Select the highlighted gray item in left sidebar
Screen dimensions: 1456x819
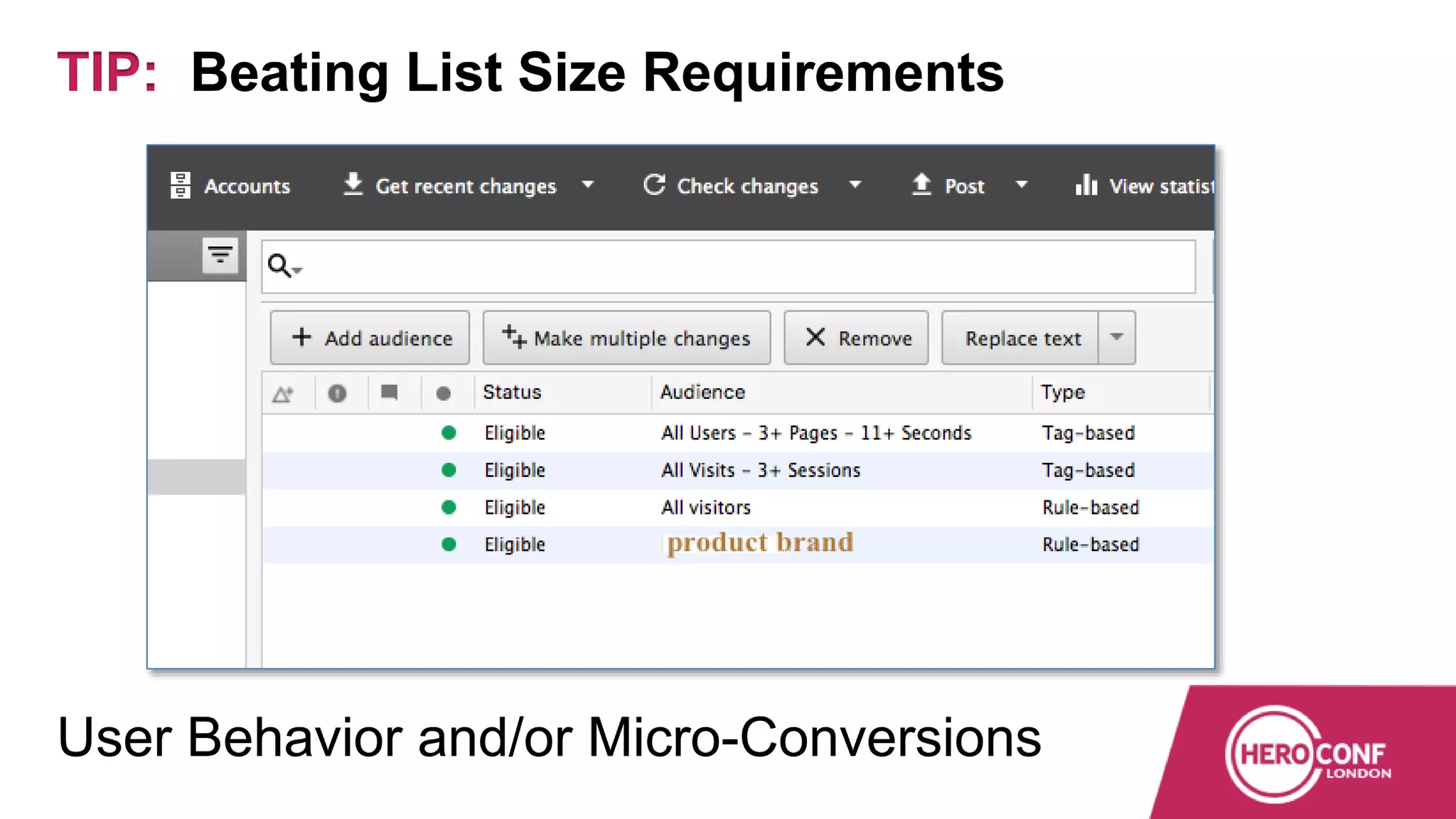pos(197,476)
